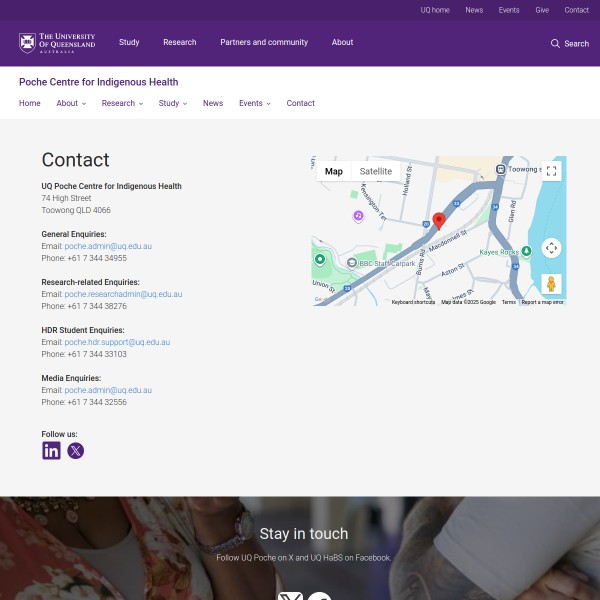
Task: Open map camera controls button
Action: pyautogui.click(x=551, y=248)
